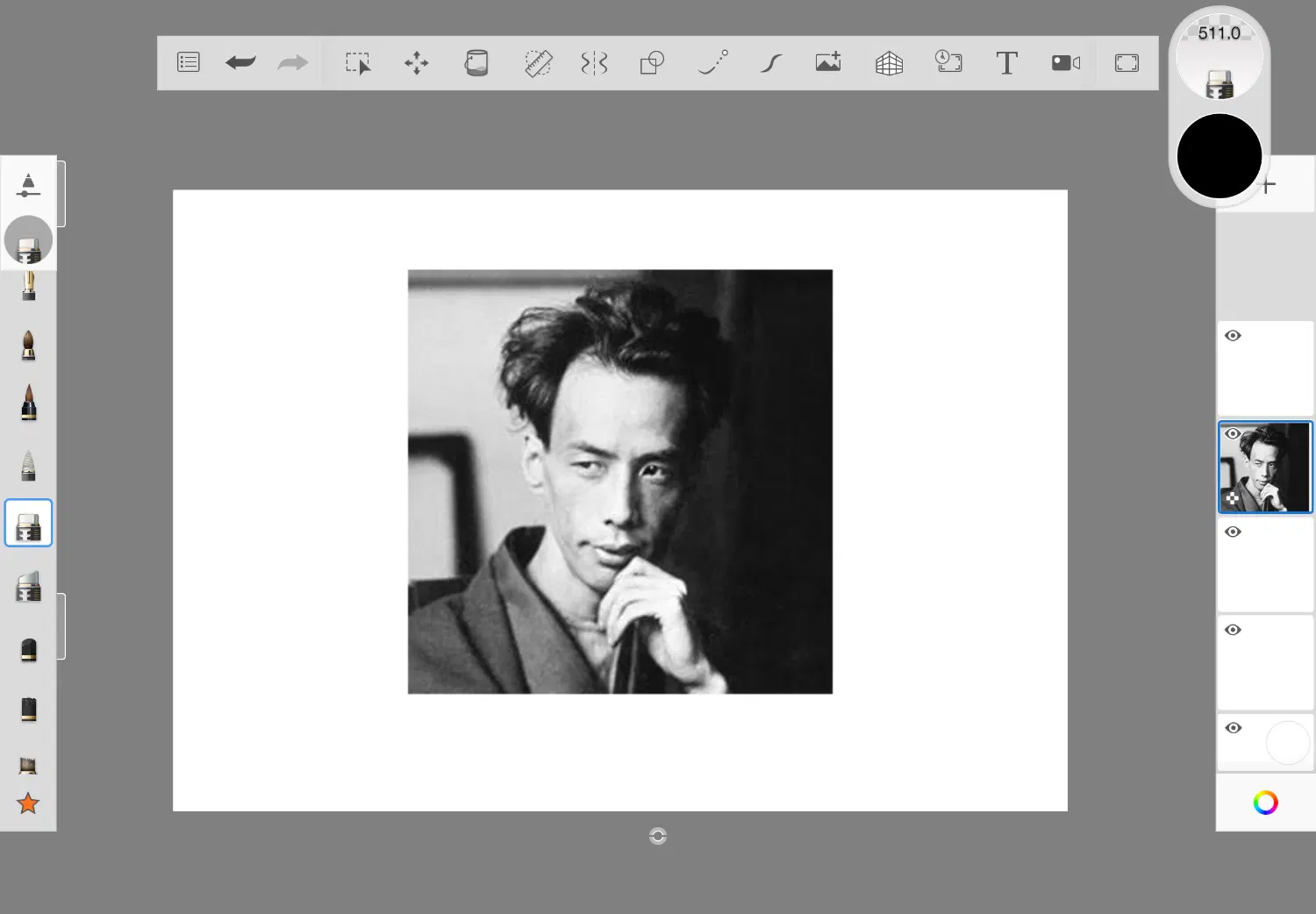Pick the black flat-top marker brush
The height and width of the screenshot is (914, 1316).
[x=29, y=709]
